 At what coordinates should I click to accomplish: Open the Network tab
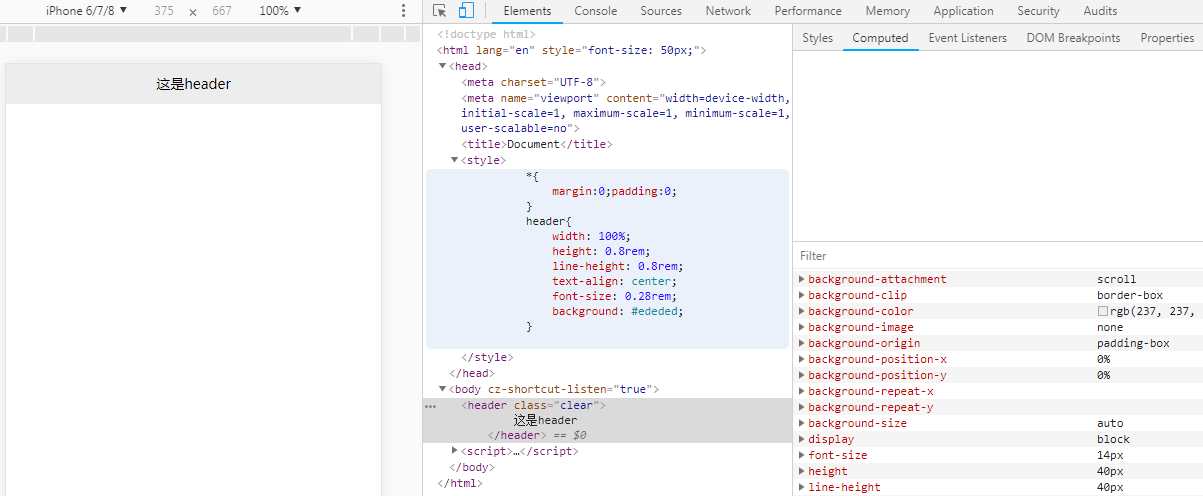click(x=728, y=11)
